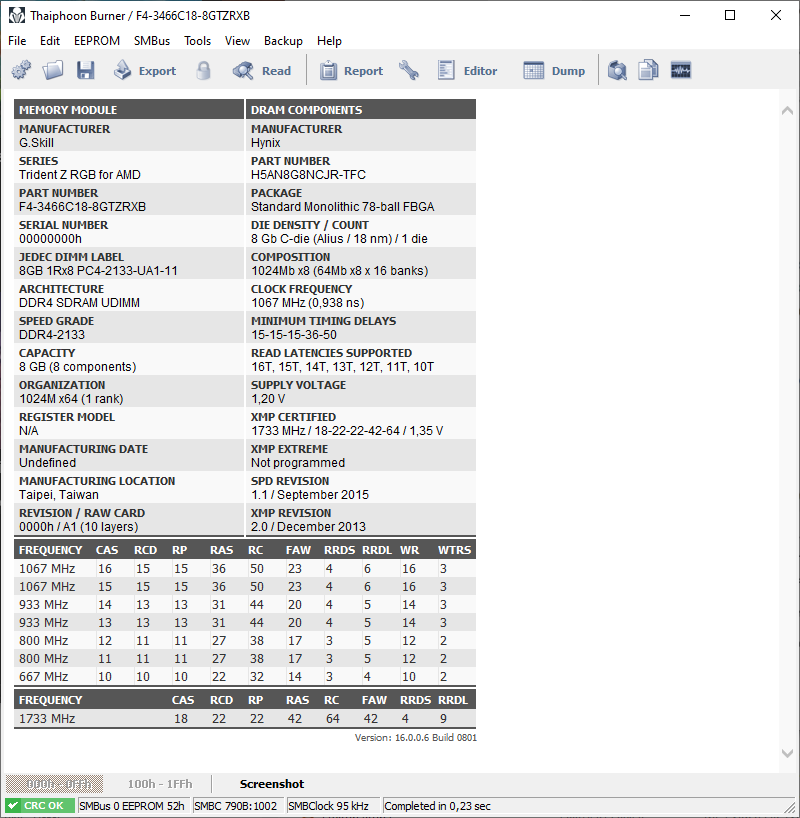
Task: Maximize the Thaiphoon Burner window
Action: coord(730,16)
